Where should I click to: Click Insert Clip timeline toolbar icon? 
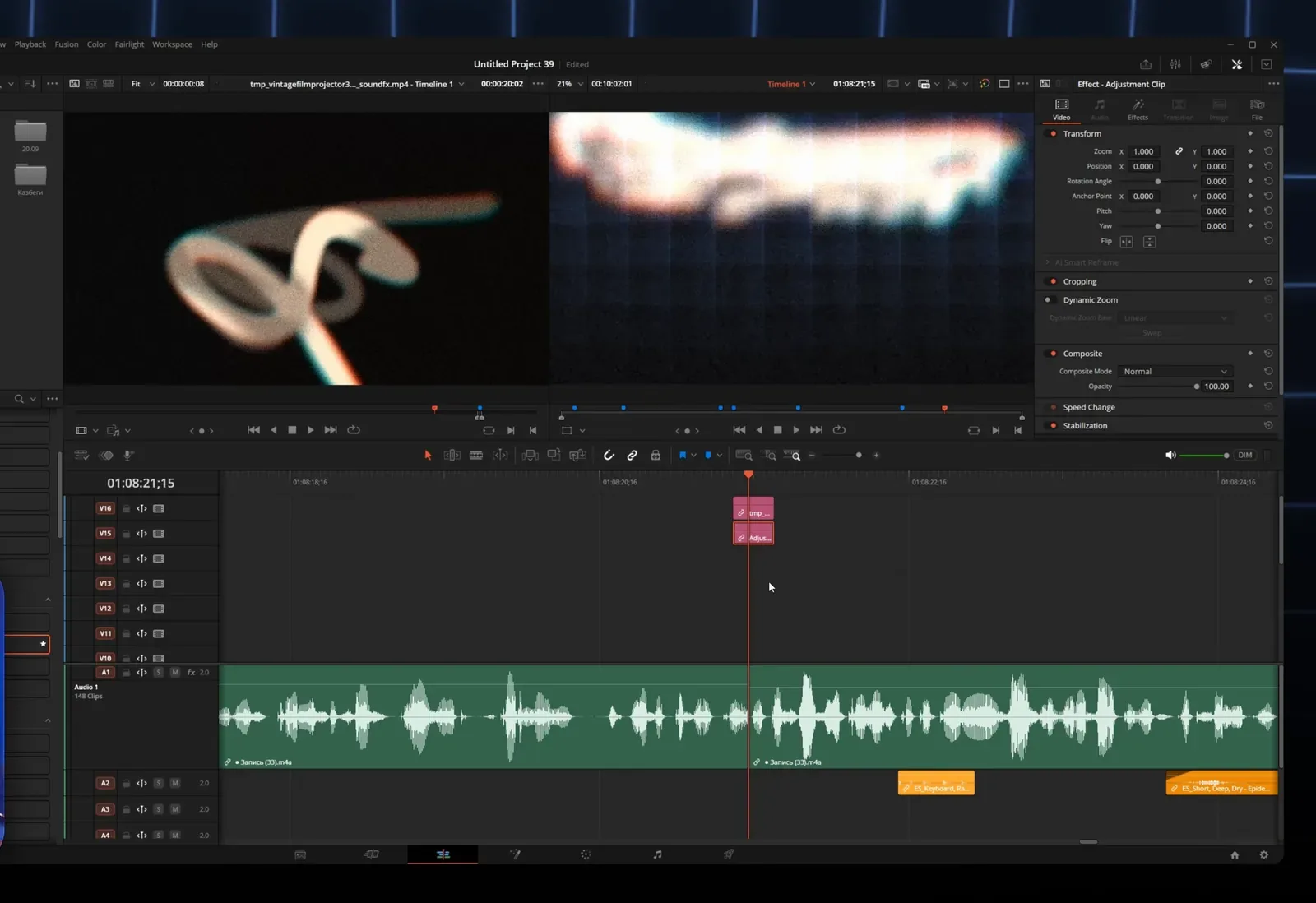[531, 455]
